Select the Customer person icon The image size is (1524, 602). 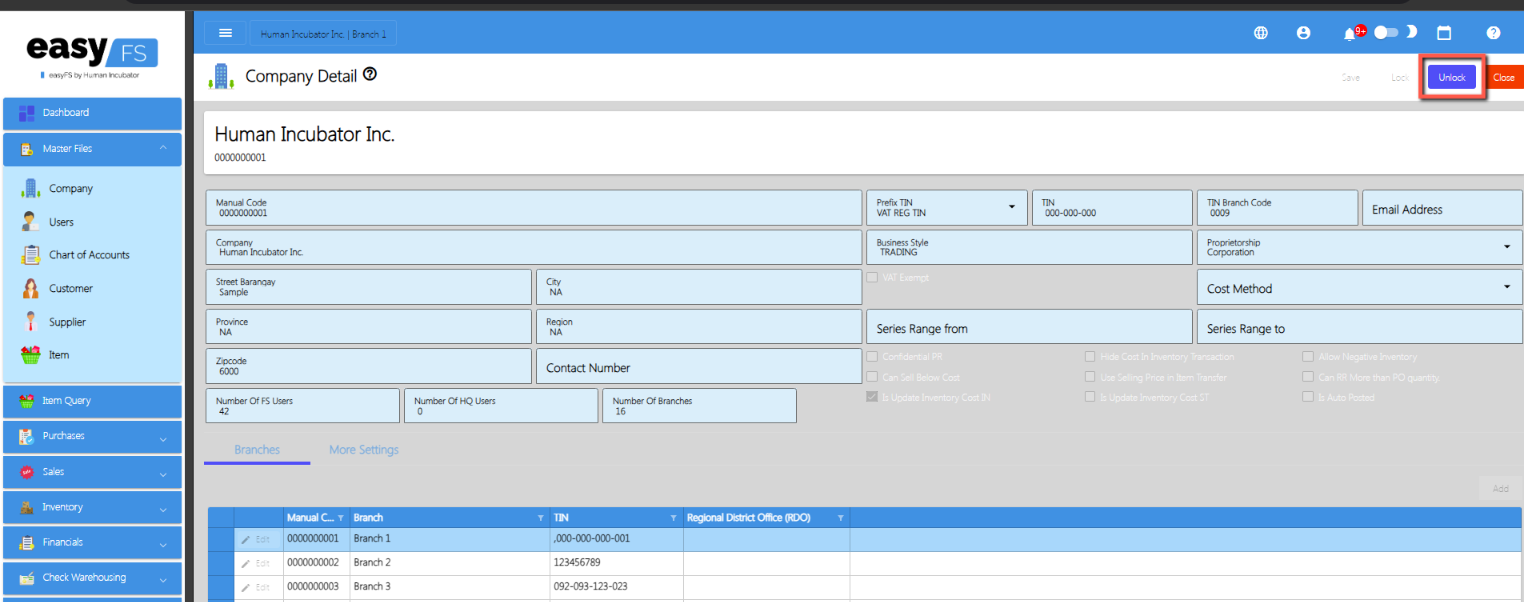click(31, 288)
